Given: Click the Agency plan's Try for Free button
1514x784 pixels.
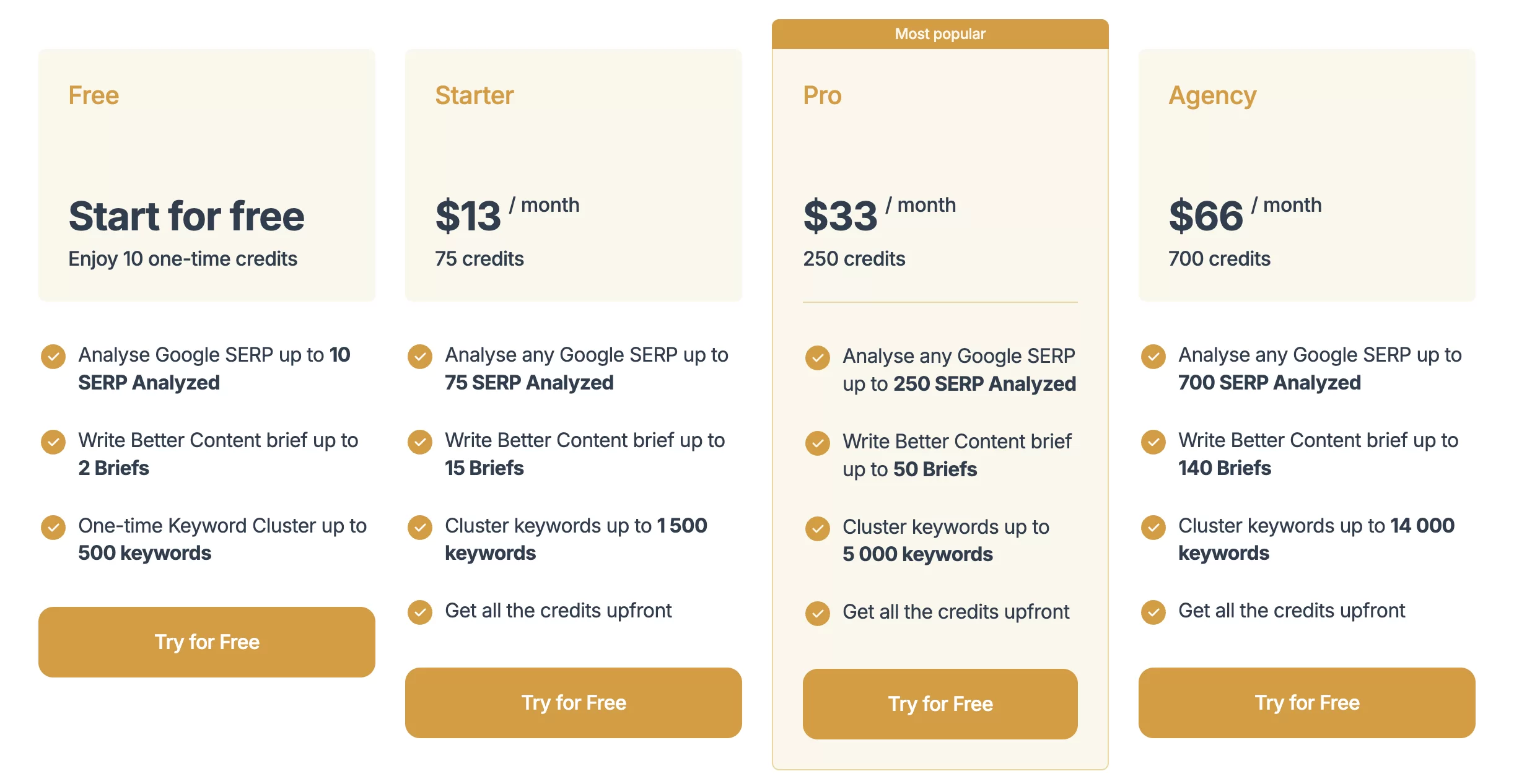Looking at the screenshot, I should pyautogui.click(x=1306, y=702).
